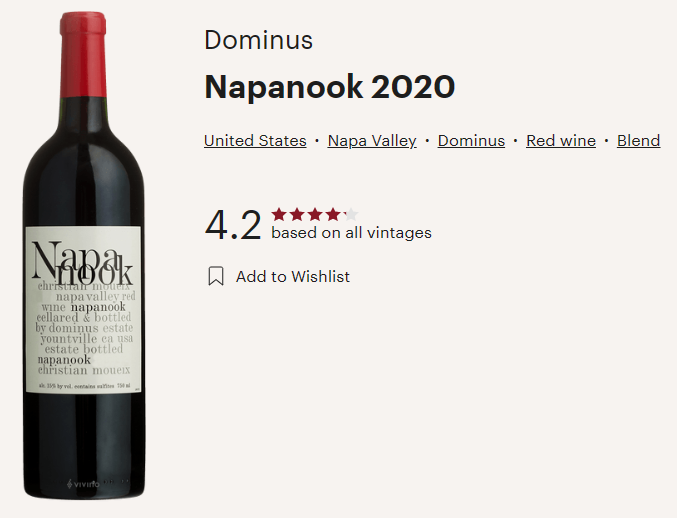Click the 4.2 average rating number

233,225
